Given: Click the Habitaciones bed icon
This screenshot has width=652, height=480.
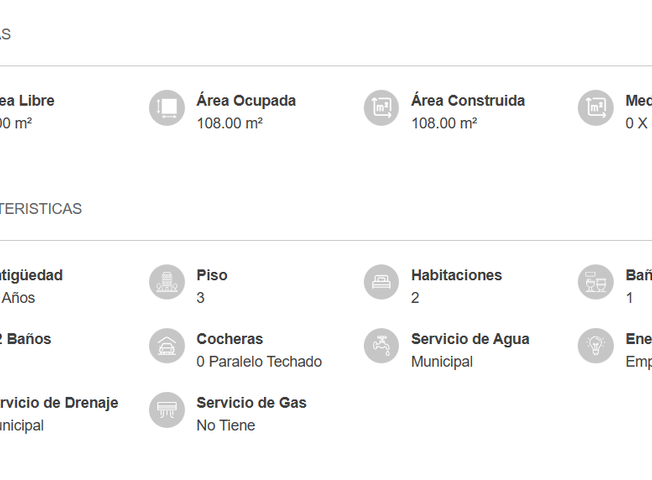Looking at the screenshot, I should coord(381,282).
